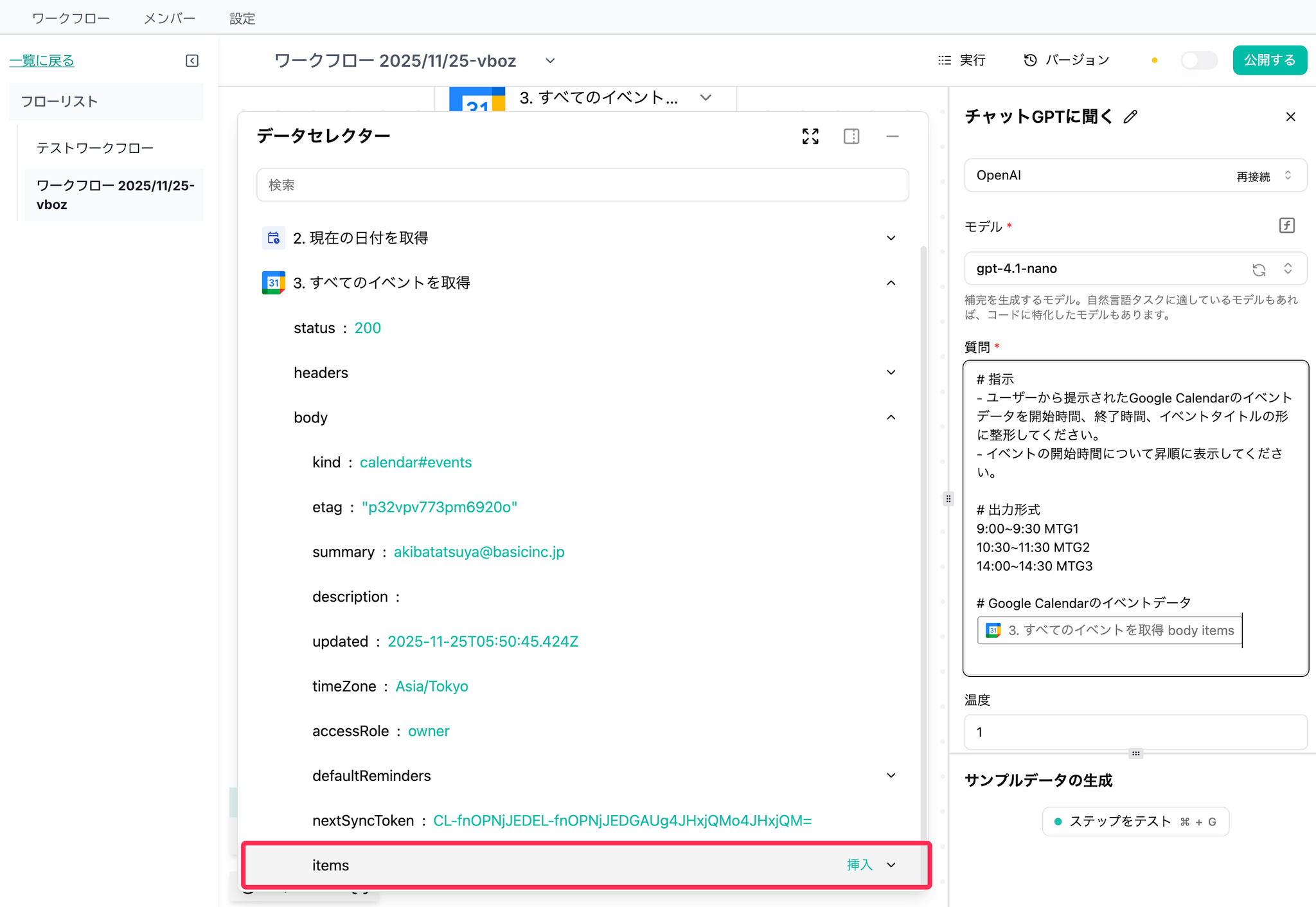Close the チャットGPTに聞く panel
This screenshot has width=1316, height=907.
coord(1290,117)
